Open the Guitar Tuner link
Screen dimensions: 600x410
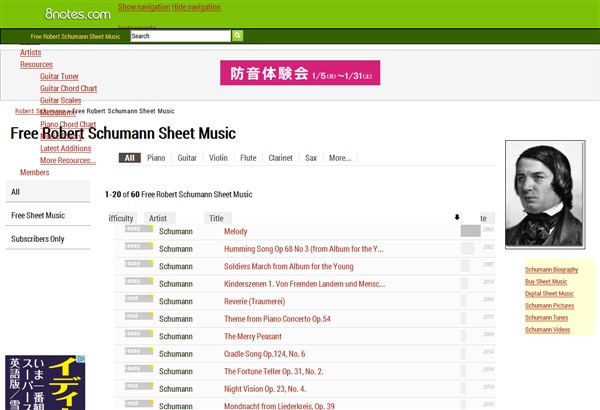59,76
